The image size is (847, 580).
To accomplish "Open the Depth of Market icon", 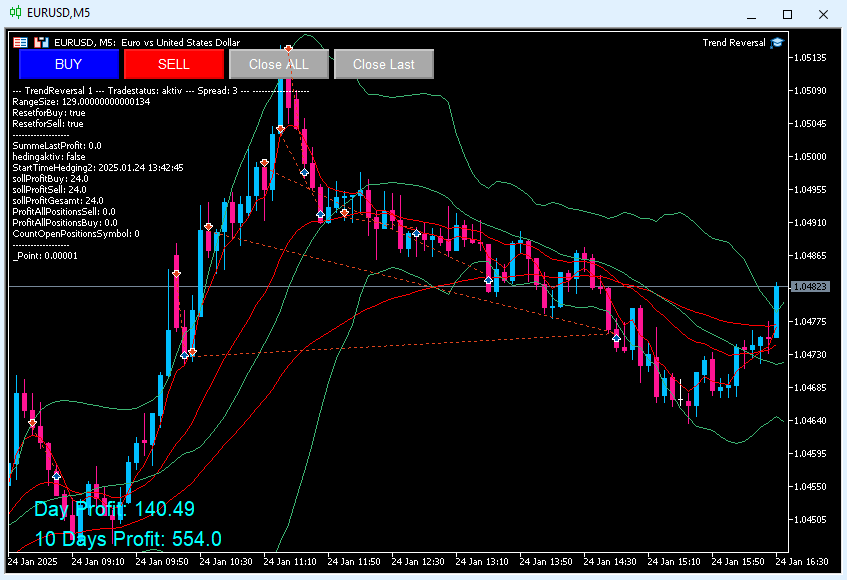I will 41,42.
